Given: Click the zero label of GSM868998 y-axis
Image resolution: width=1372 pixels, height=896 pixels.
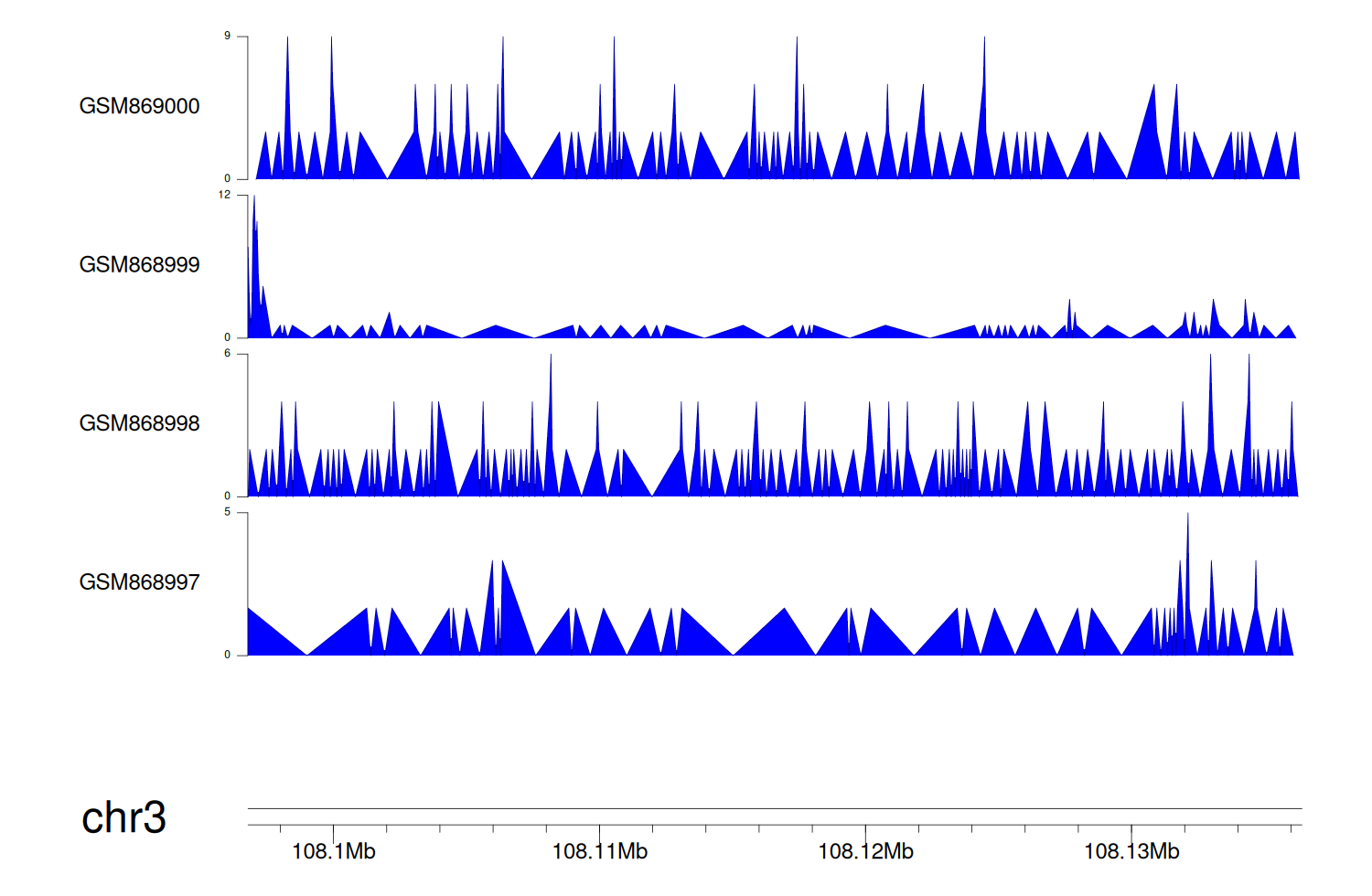Looking at the screenshot, I should coord(227,496).
